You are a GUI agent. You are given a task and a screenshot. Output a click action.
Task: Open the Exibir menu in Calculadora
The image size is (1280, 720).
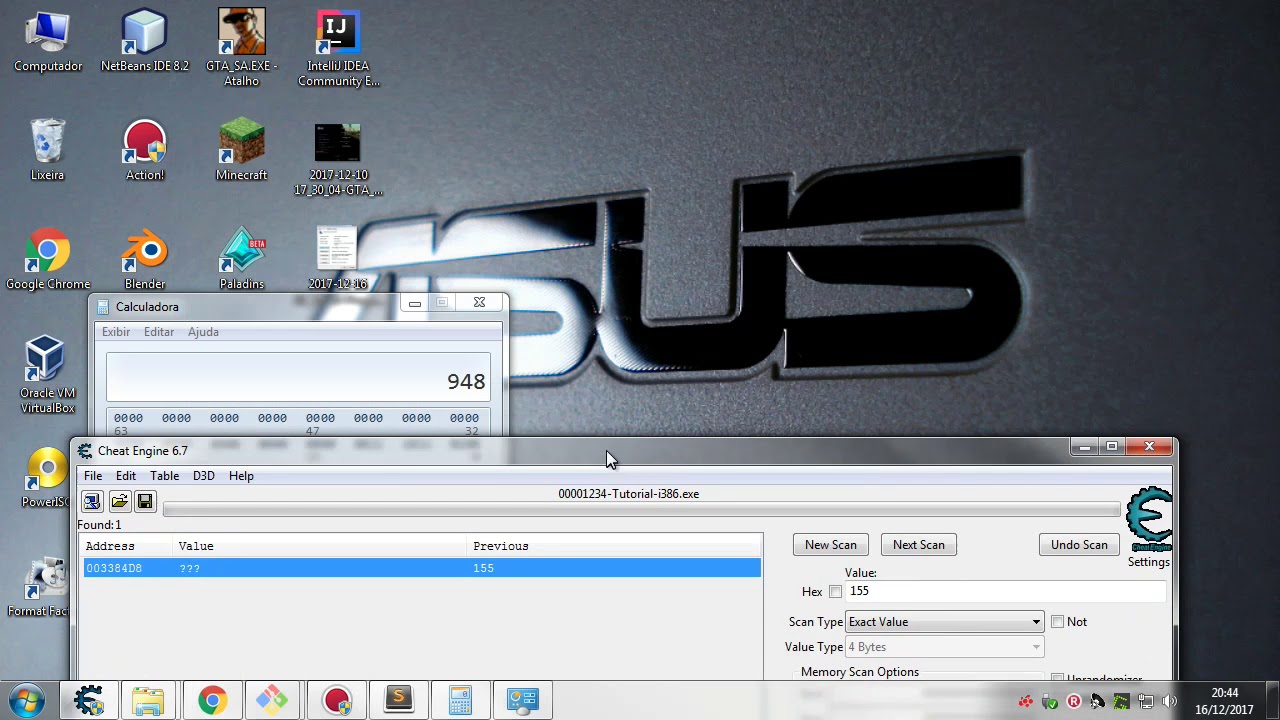116,332
